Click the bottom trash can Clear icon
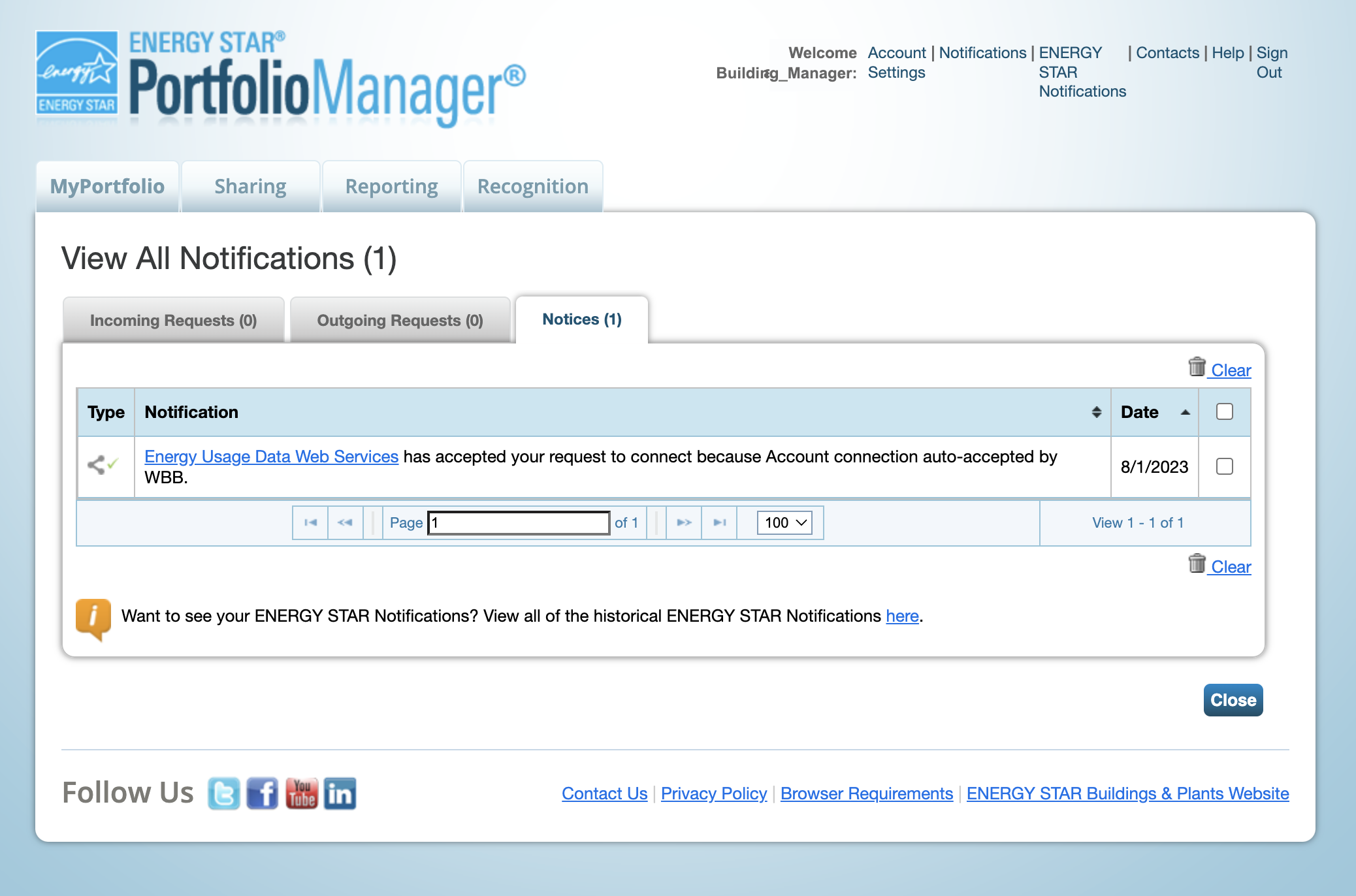The width and height of the screenshot is (1356, 896). click(x=1197, y=564)
